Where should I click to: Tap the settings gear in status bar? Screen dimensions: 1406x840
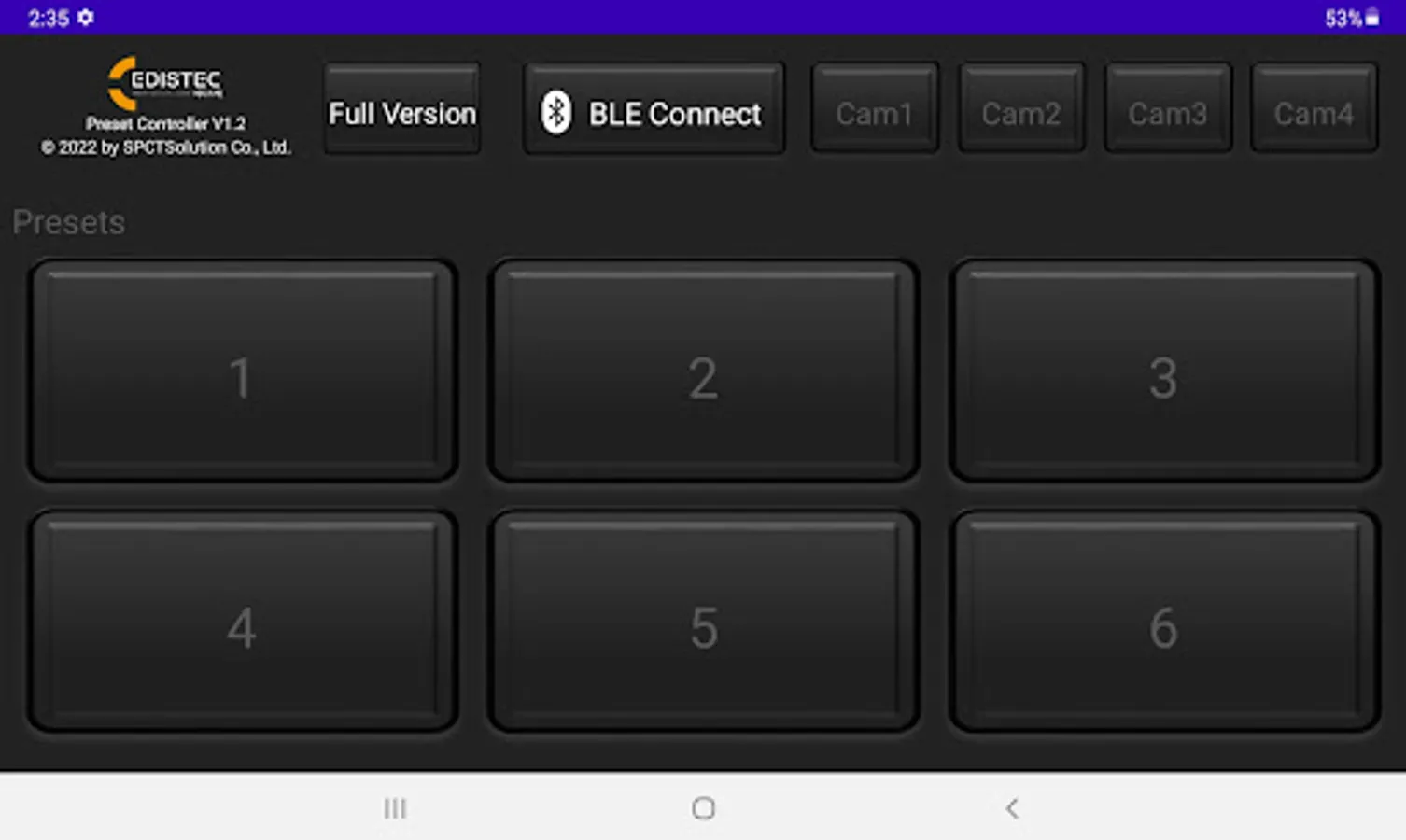click(86, 18)
